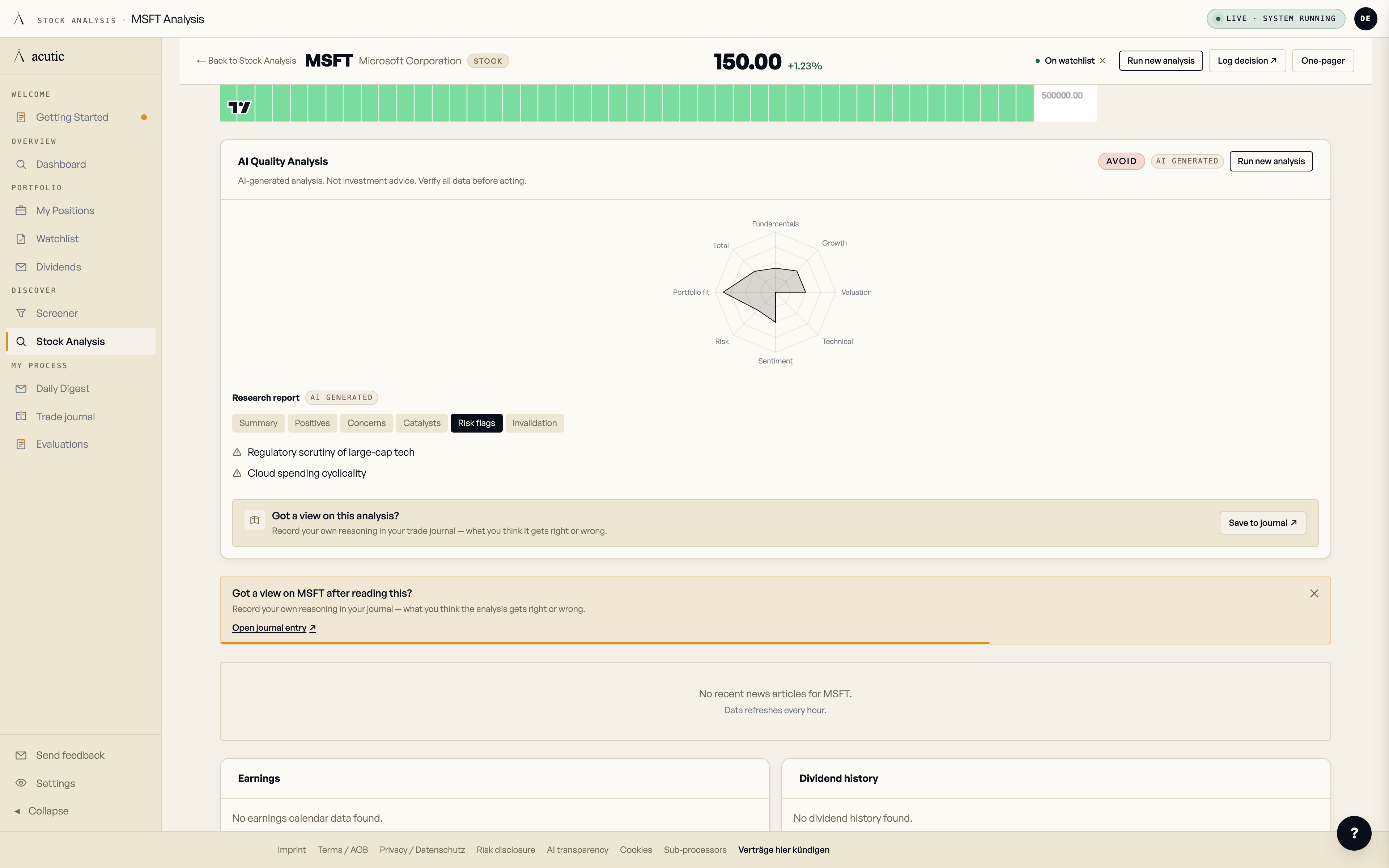Open the Concerns tab
The height and width of the screenshot is (868, 1389).
pyautogui.click(x=366, y=423)
